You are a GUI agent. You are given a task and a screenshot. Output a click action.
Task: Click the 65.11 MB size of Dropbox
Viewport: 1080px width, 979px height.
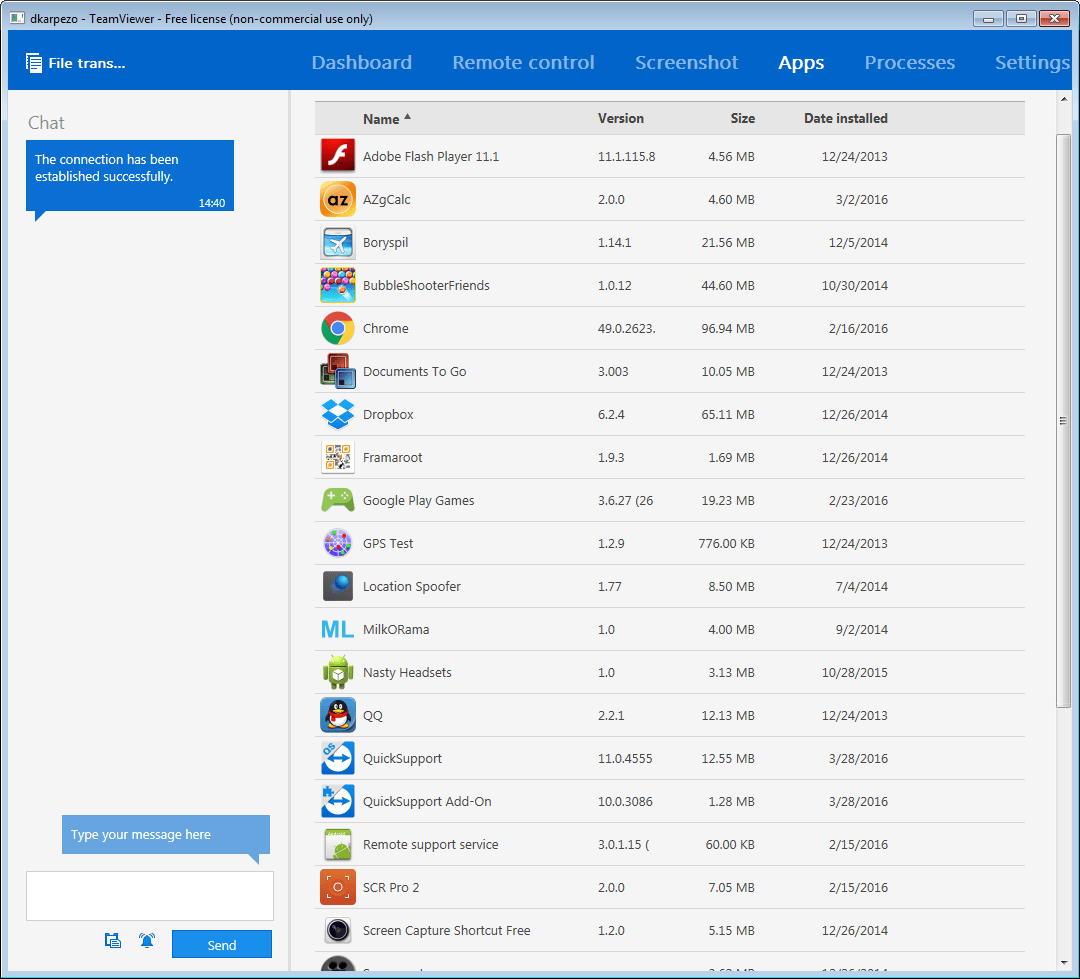[727, 414]
